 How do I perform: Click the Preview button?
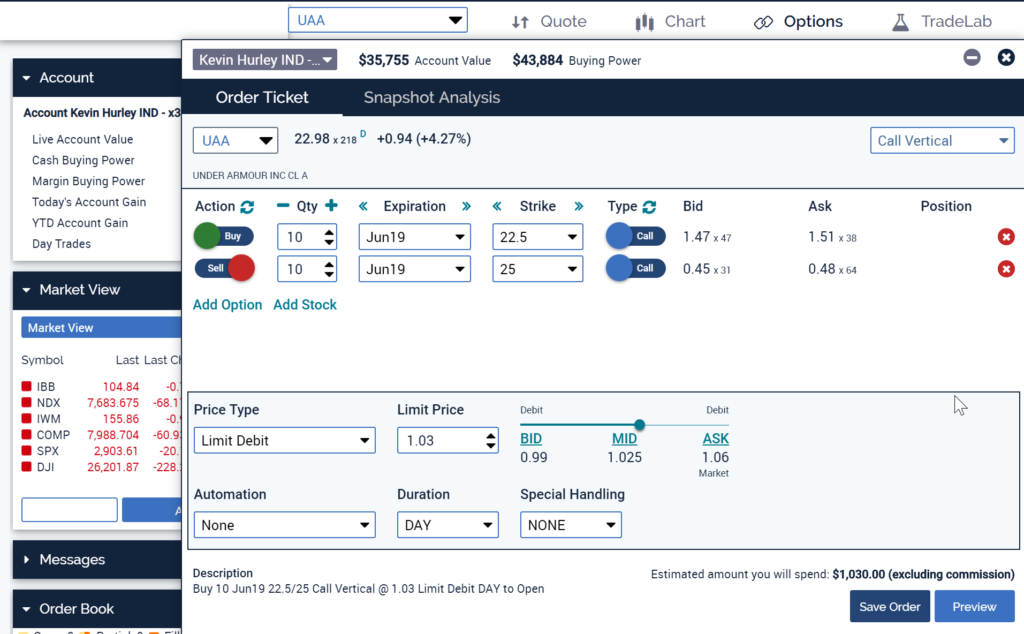point(974,606)
